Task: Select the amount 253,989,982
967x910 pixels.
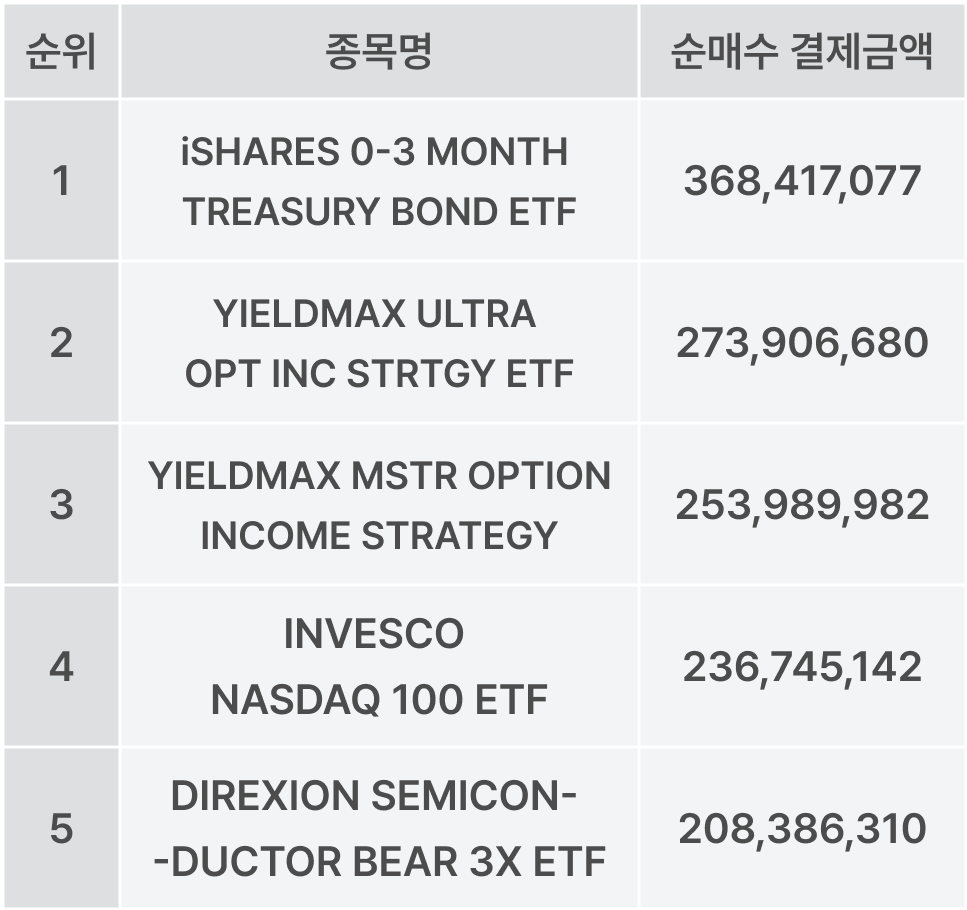Action: pyautogui.click(x=802, y=505)
